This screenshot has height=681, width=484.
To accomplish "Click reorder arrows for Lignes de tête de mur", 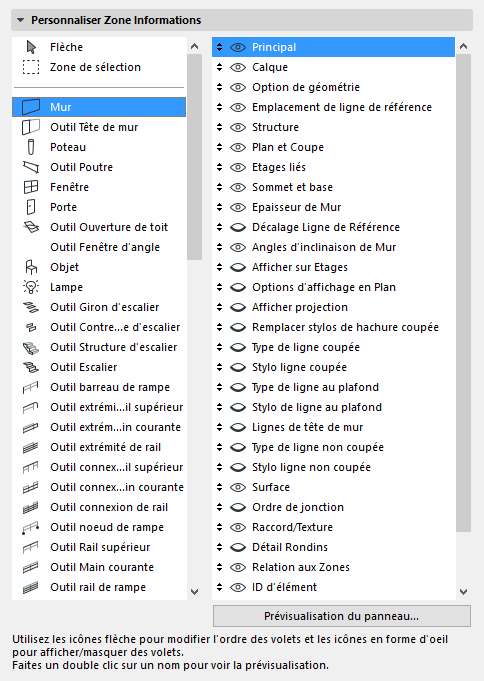I will [x=219, y=427].
